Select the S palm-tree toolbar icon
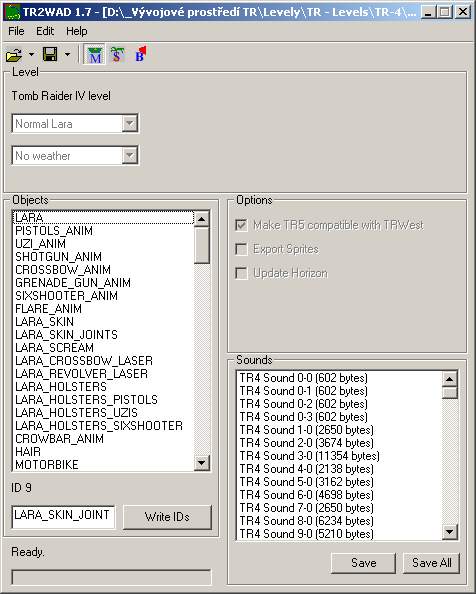Image resolution: width=476 pixels, height=594 pixels. click(117, 55)
